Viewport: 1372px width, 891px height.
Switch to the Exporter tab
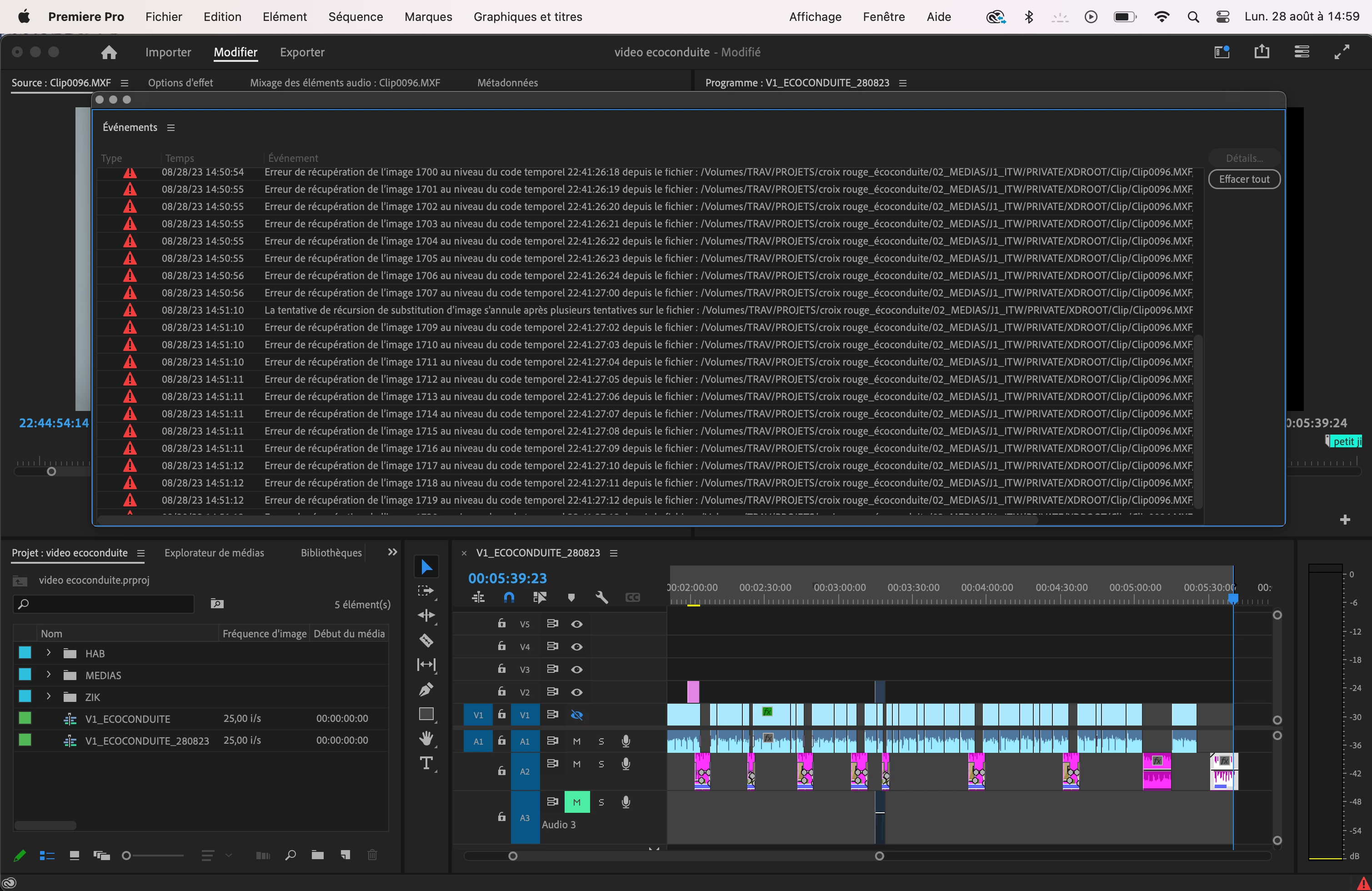coord(302,52)
